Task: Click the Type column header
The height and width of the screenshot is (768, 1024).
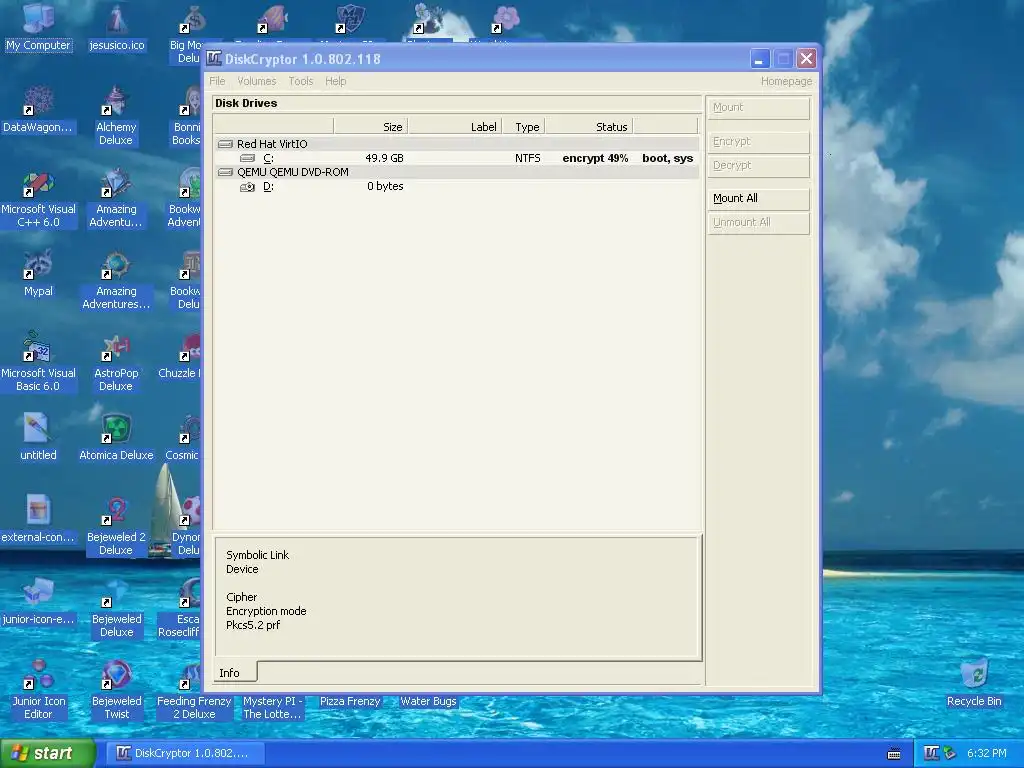Action: point(524,127)
